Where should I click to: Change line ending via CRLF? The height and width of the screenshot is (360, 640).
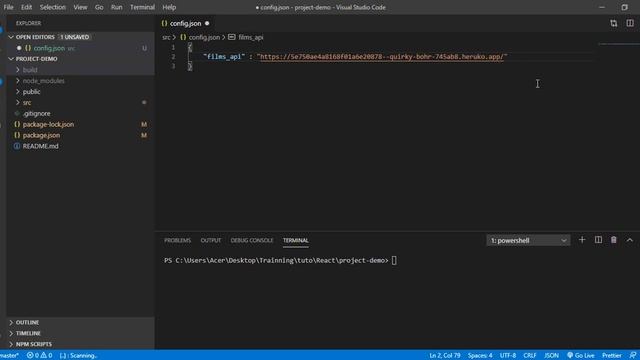pyautogui.click(x=530, y=356)
